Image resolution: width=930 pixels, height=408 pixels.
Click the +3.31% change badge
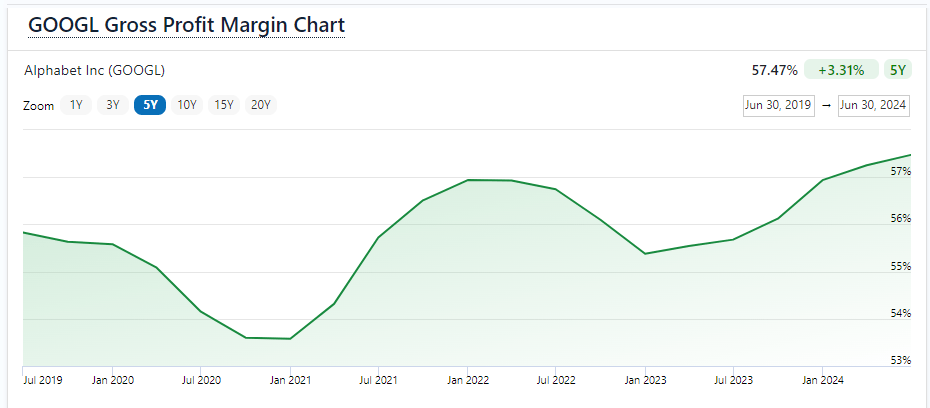[841, 70]
